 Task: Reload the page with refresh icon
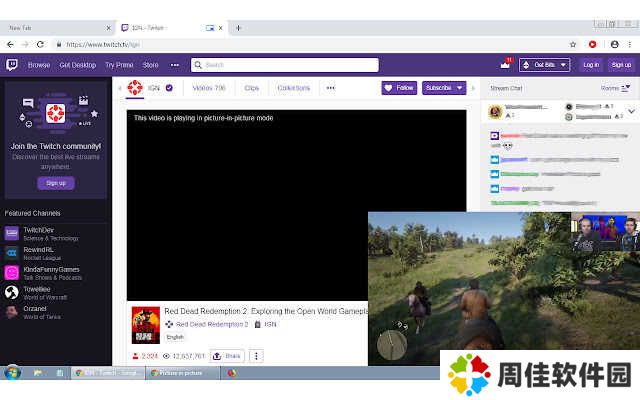point(40,44)
